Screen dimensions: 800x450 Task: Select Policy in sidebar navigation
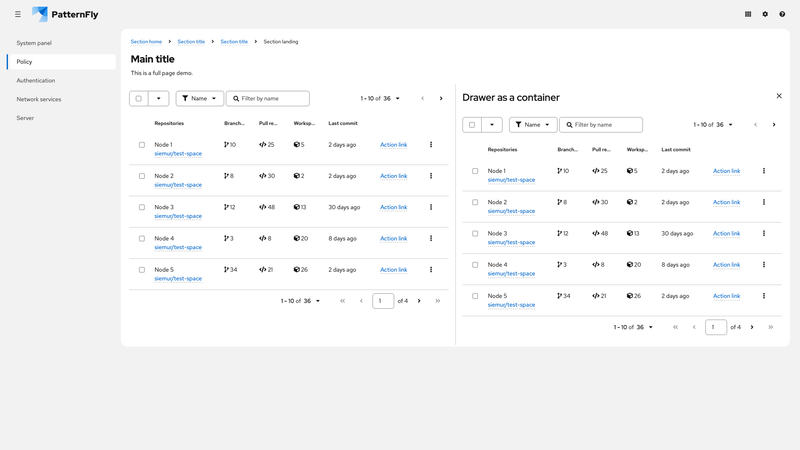(x=61, y=62)
